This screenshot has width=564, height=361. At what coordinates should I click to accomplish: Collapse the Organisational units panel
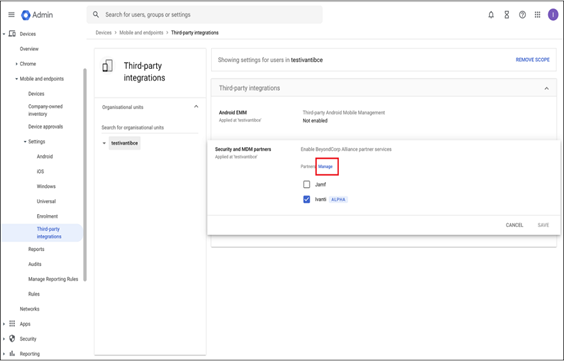pos(196,107)
